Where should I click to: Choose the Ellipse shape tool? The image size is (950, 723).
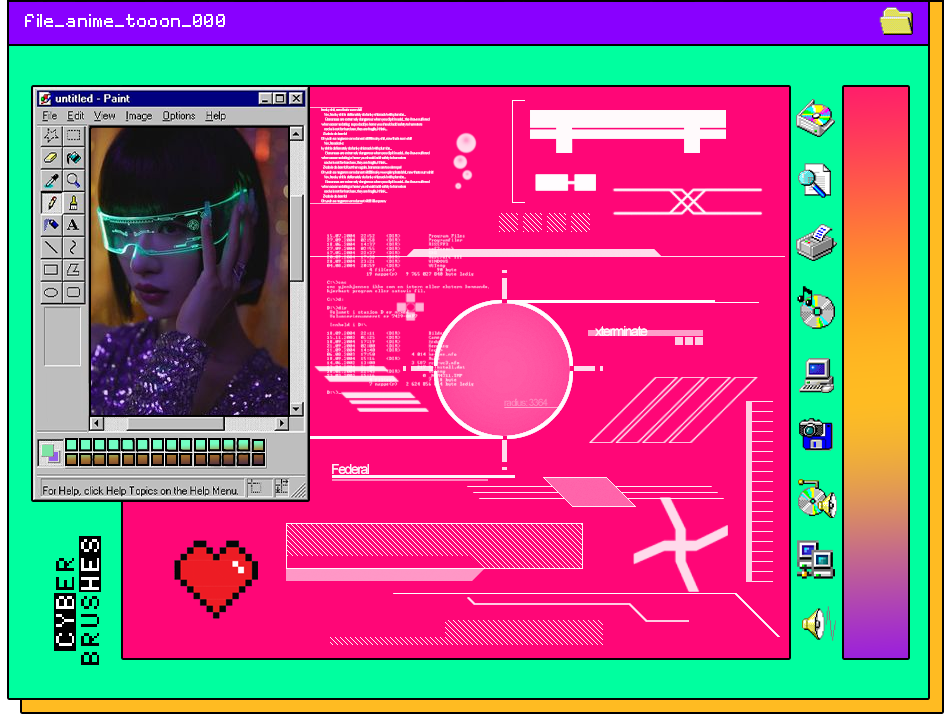point(51,292)
